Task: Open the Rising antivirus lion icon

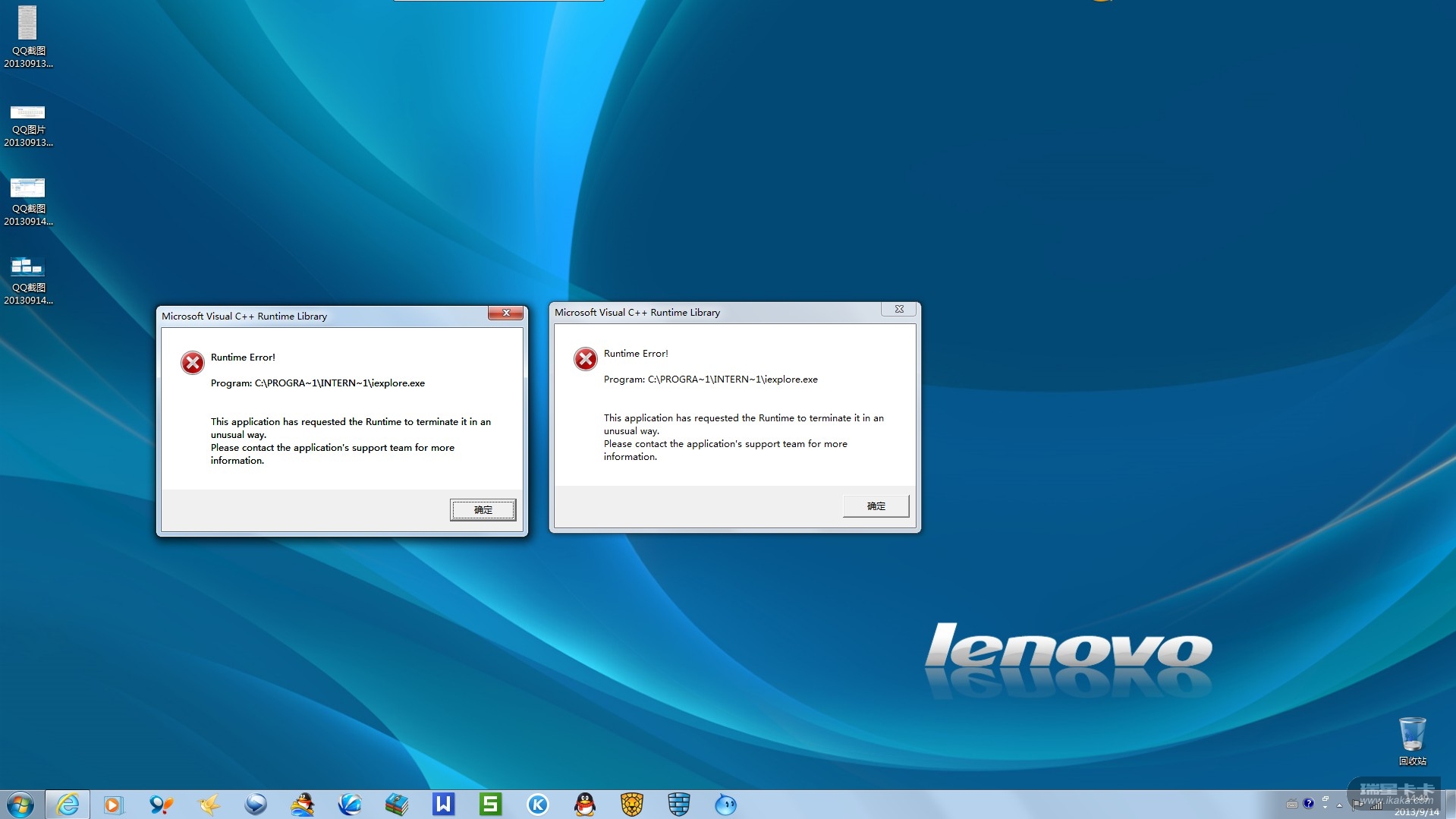Action: pos(632,805)
